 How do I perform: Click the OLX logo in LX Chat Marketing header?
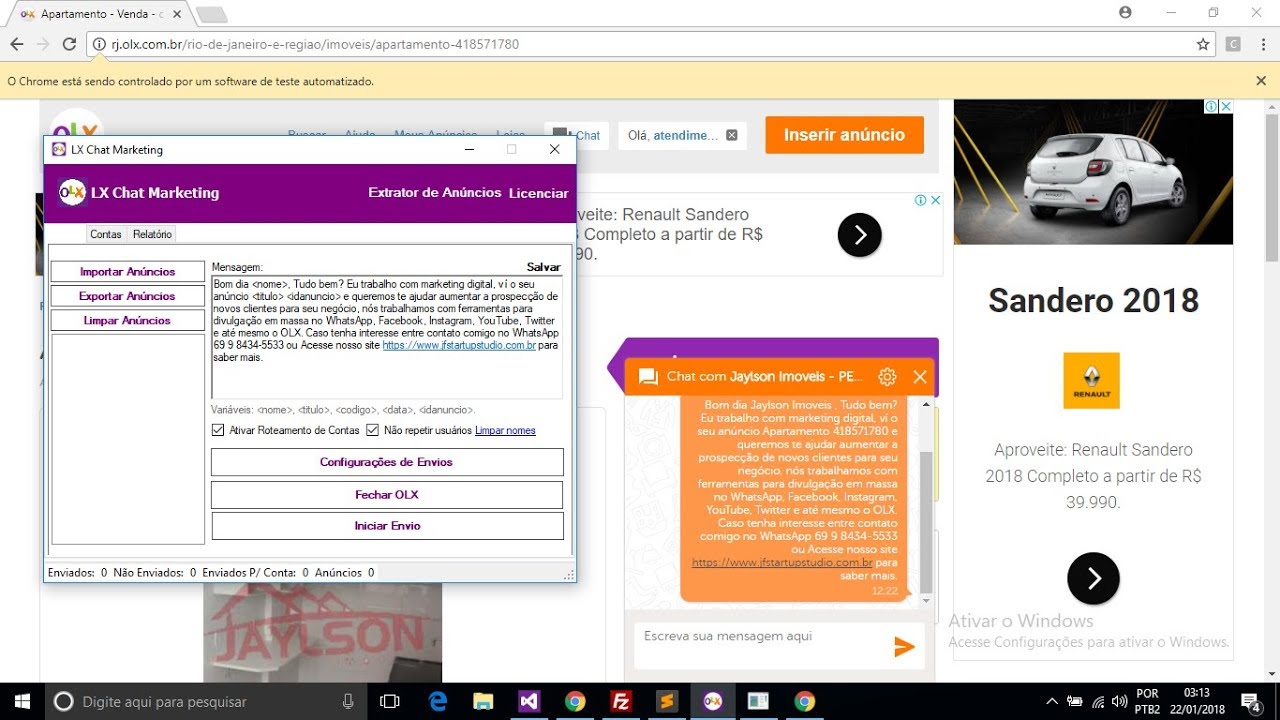click(72, 192)
